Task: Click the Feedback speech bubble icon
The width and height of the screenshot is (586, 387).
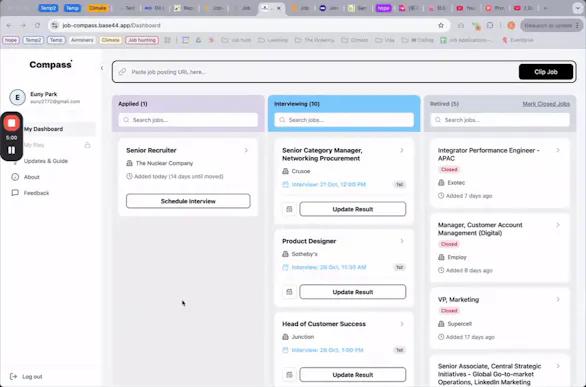Action: 15,193
